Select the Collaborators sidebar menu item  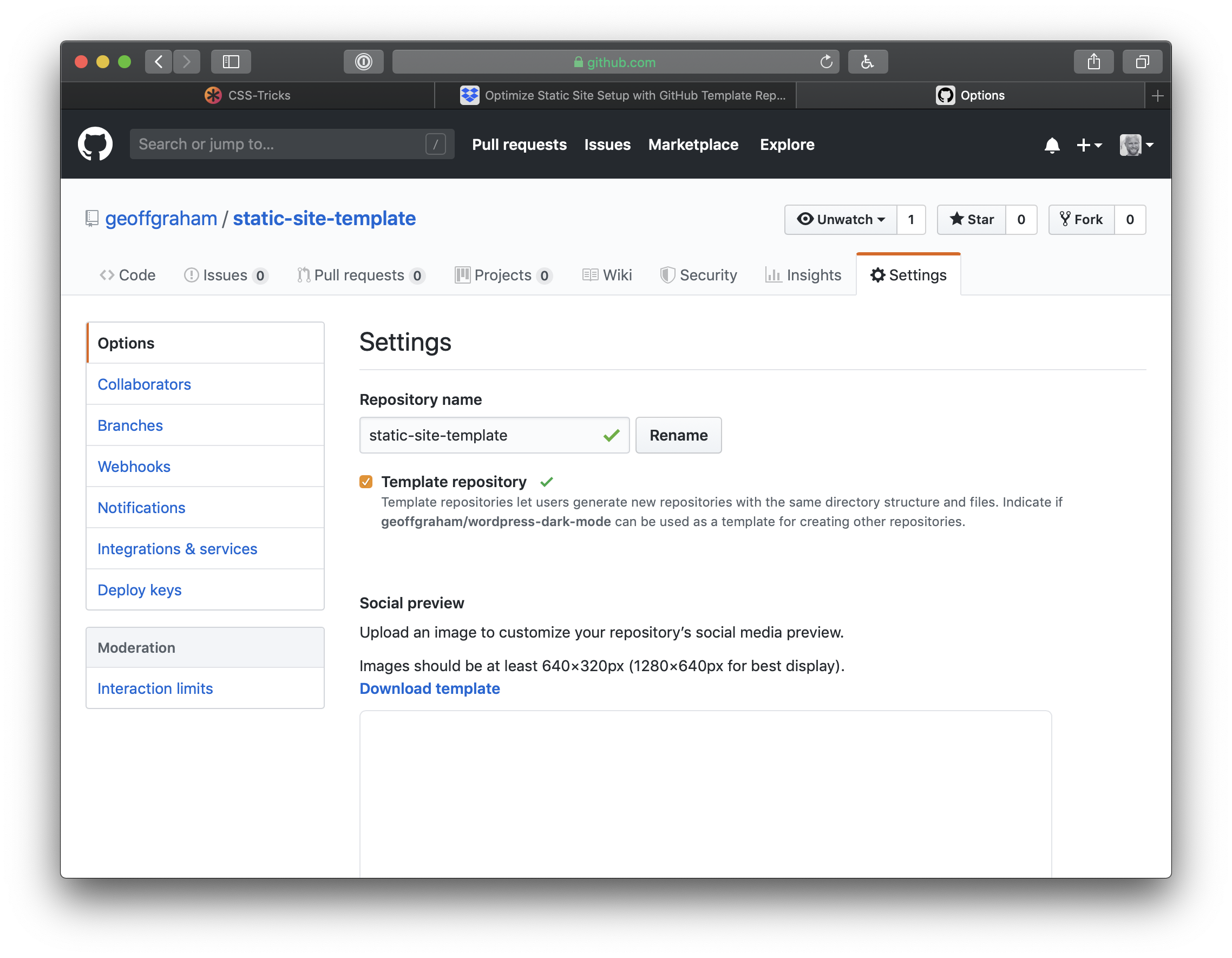(x=145, y=384)
